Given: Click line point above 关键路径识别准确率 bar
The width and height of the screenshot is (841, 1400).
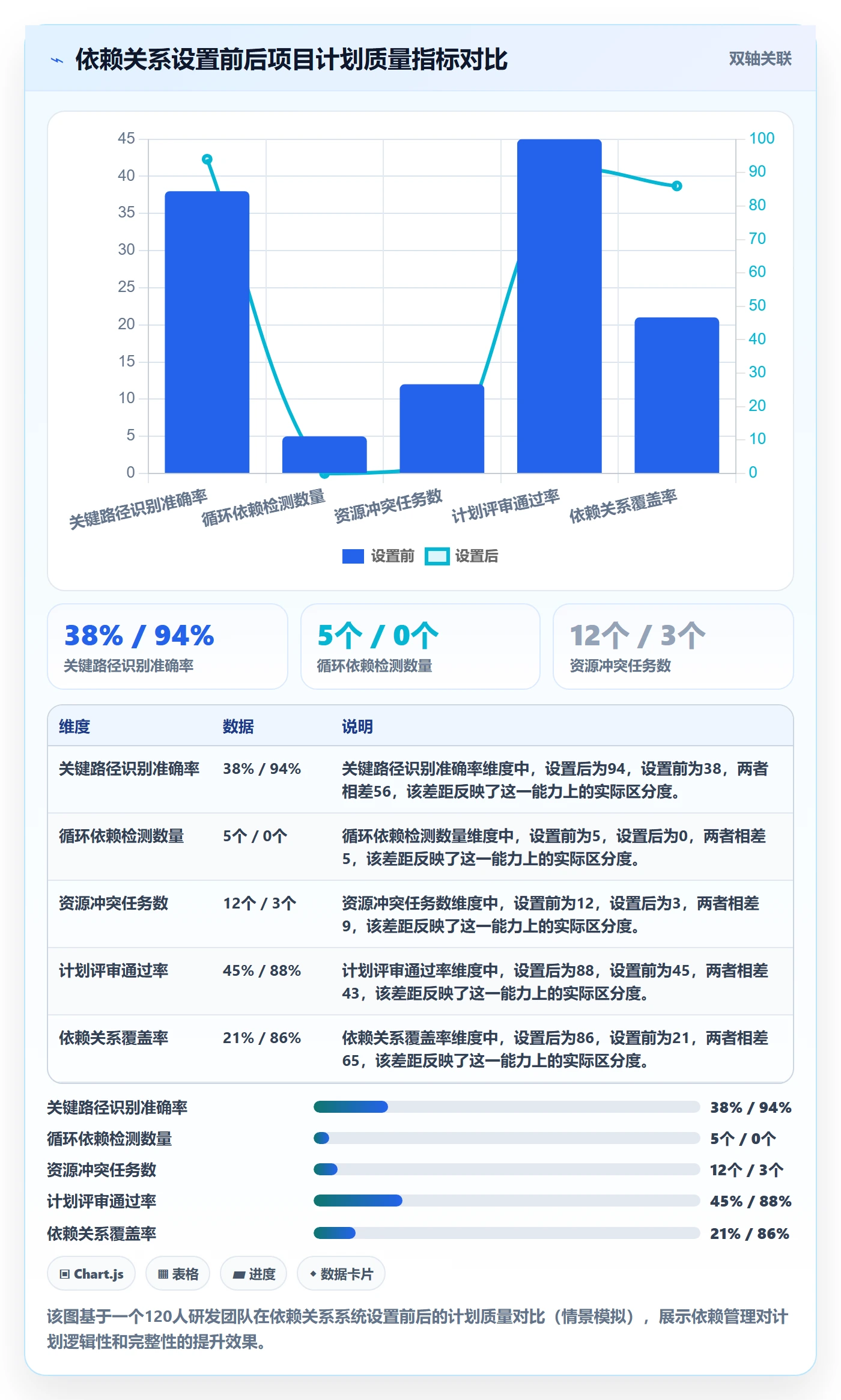Looking at the screenshot, I should (x=207, y=159).
